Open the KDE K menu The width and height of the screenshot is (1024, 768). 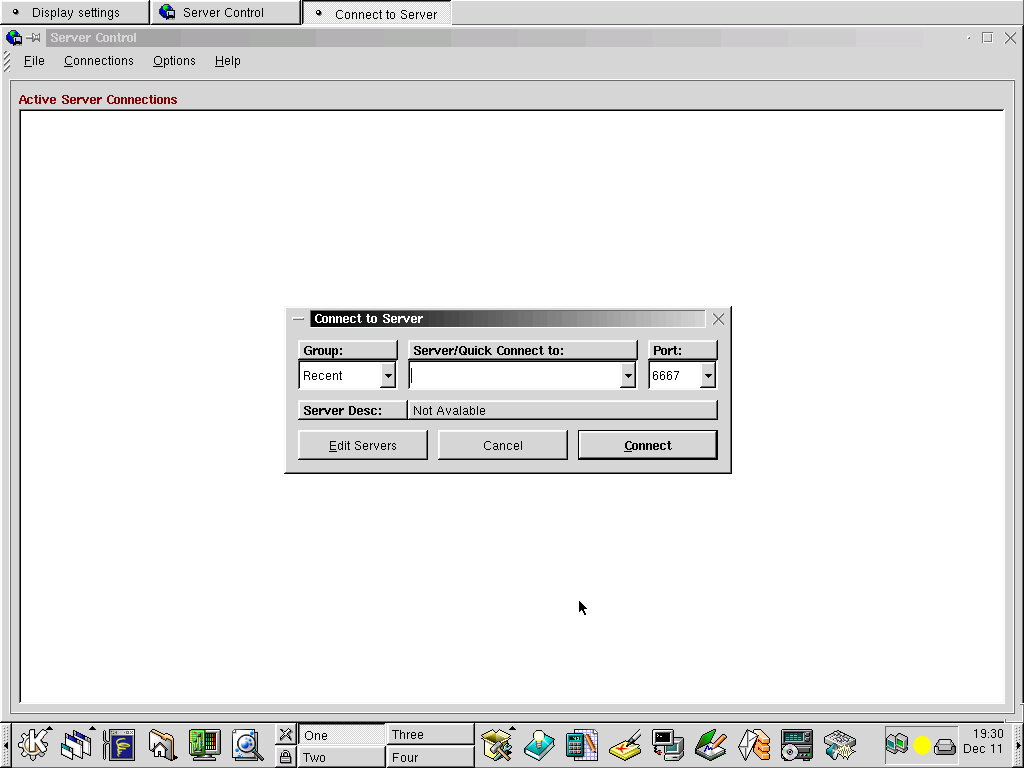coord(33,745)
